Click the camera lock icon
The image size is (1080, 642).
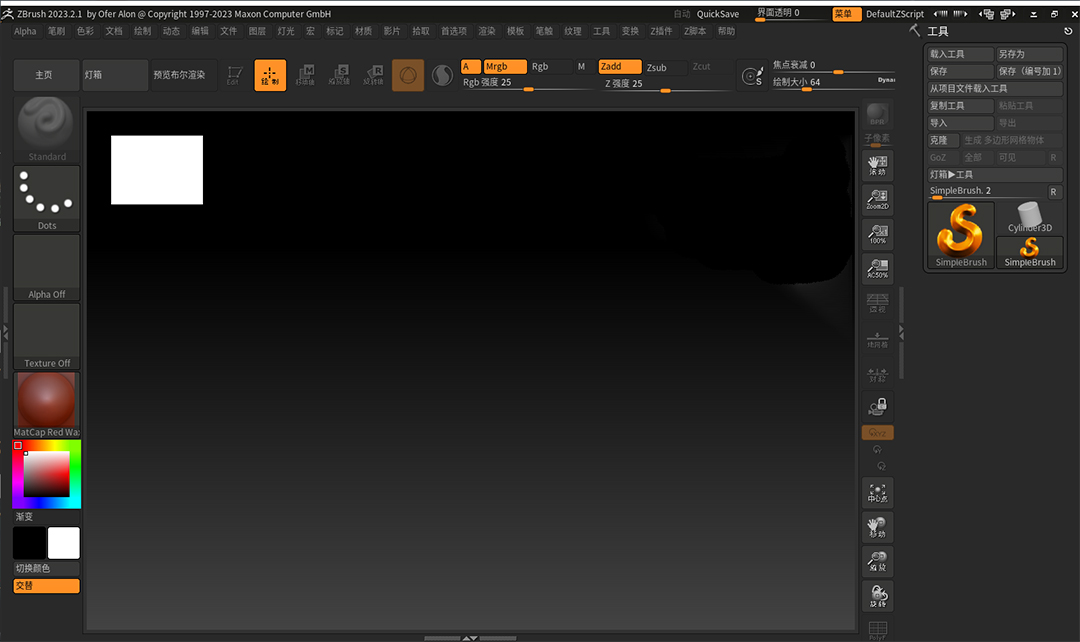[878, 406]
